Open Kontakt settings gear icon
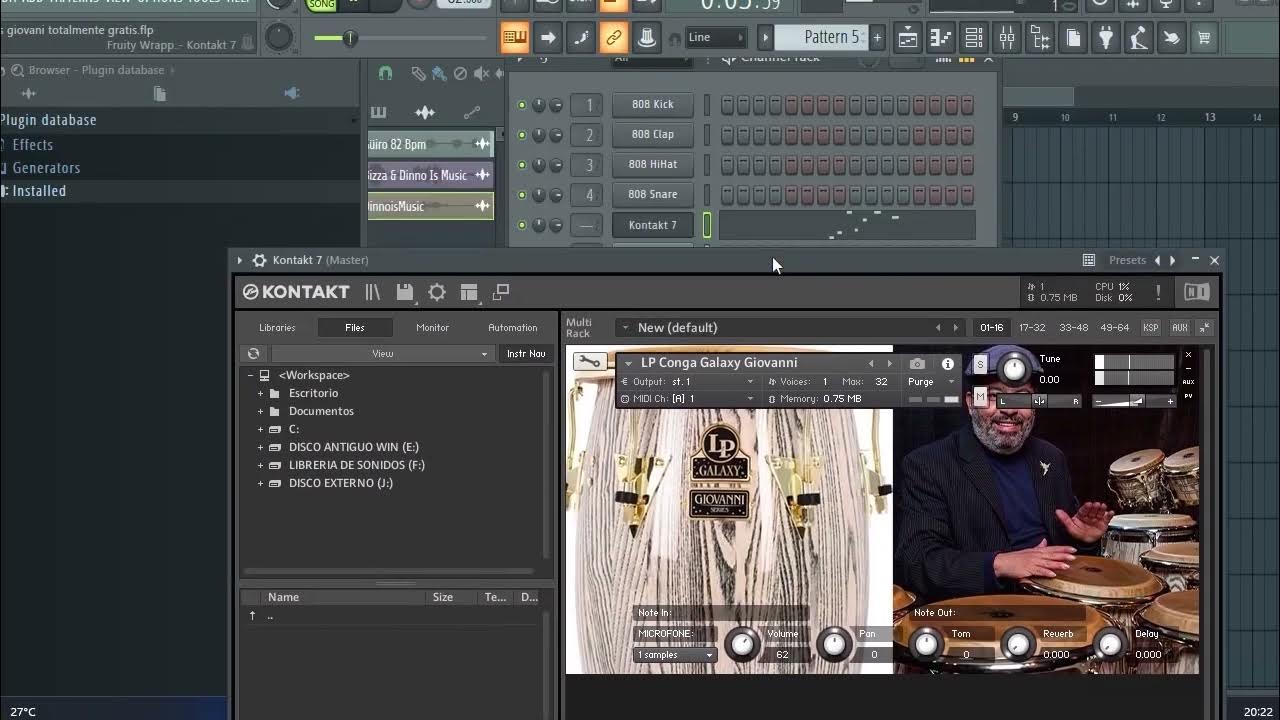 pos(437,292)
